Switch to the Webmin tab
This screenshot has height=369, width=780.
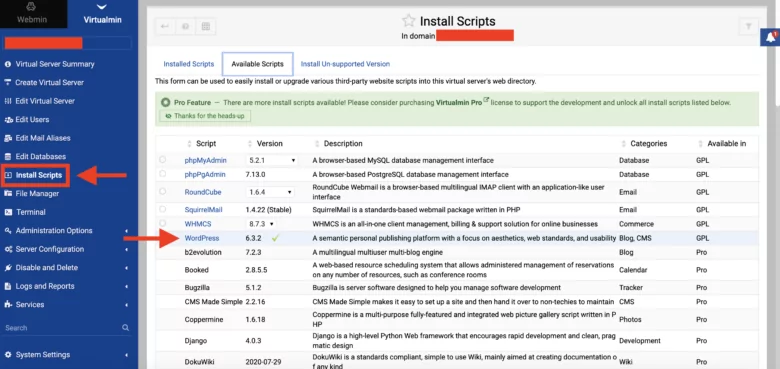[33, 14]
